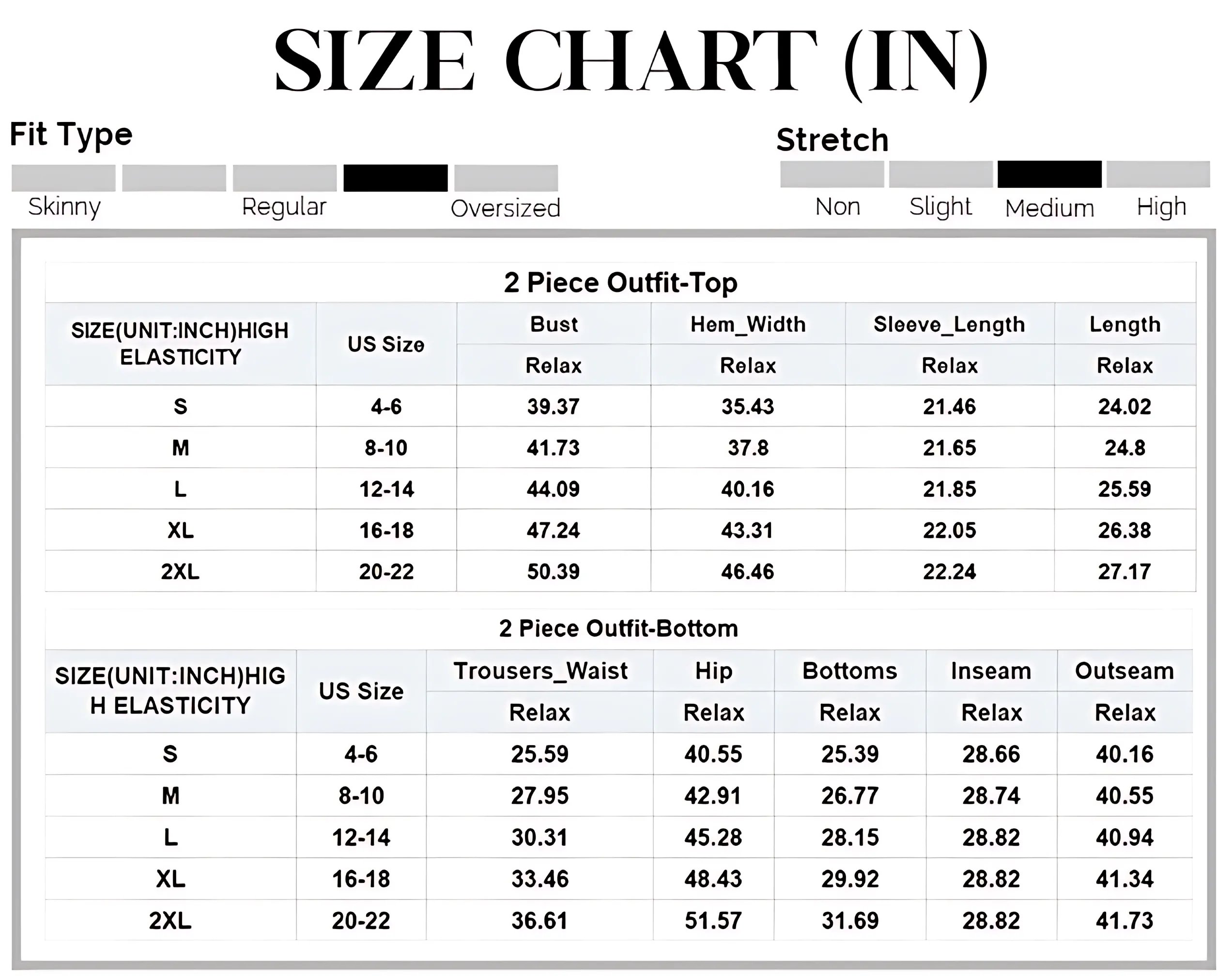Select the 36.61 trousers waist cell
Screen dimensions: 1232x976
point(540,921)
